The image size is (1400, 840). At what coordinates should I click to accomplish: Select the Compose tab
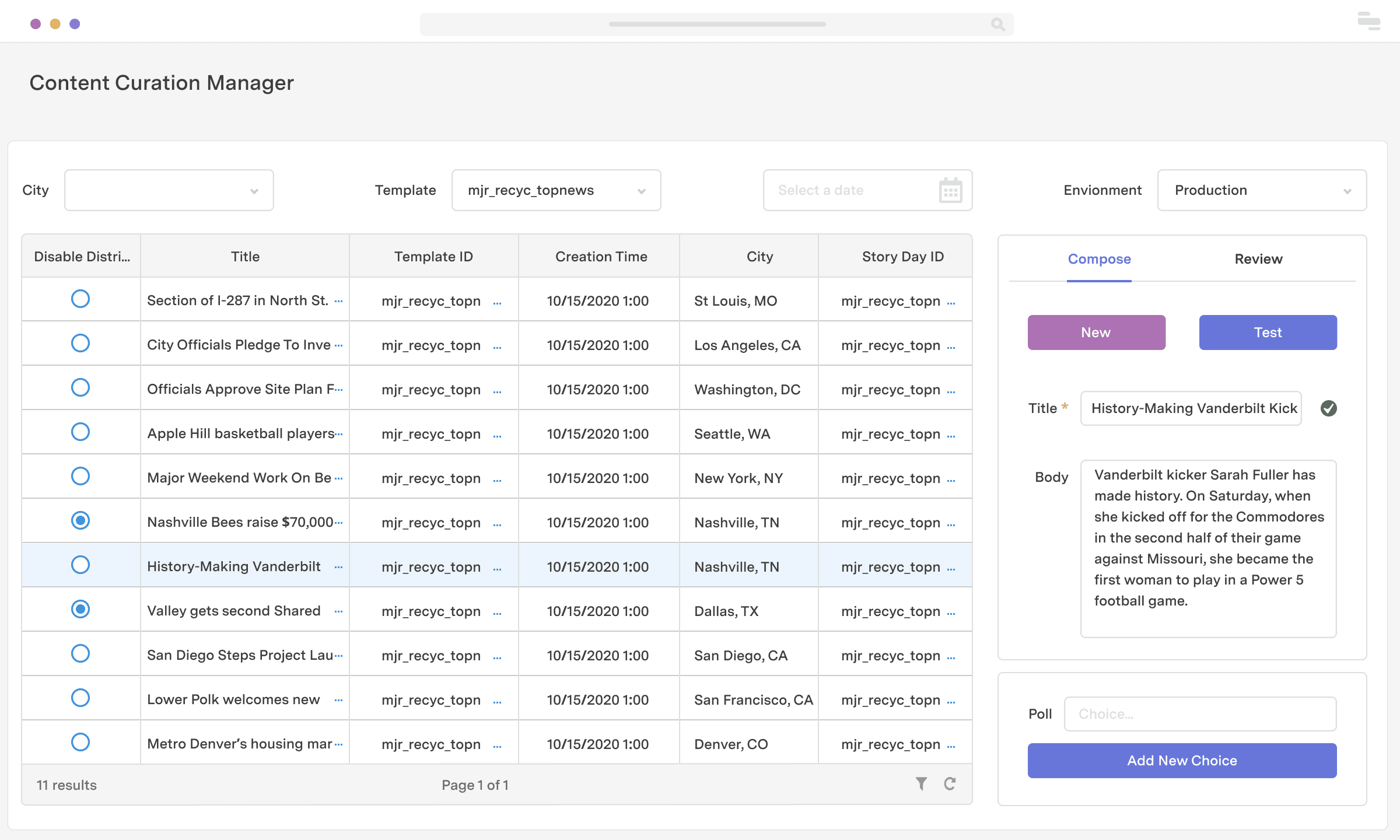[x=1099, y=259]
